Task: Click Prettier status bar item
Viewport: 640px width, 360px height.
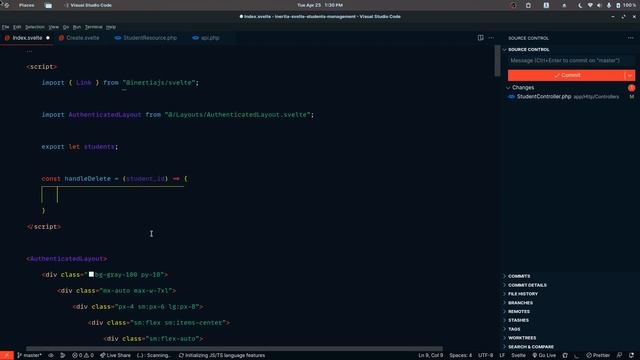Action: [x=598, y=356]
